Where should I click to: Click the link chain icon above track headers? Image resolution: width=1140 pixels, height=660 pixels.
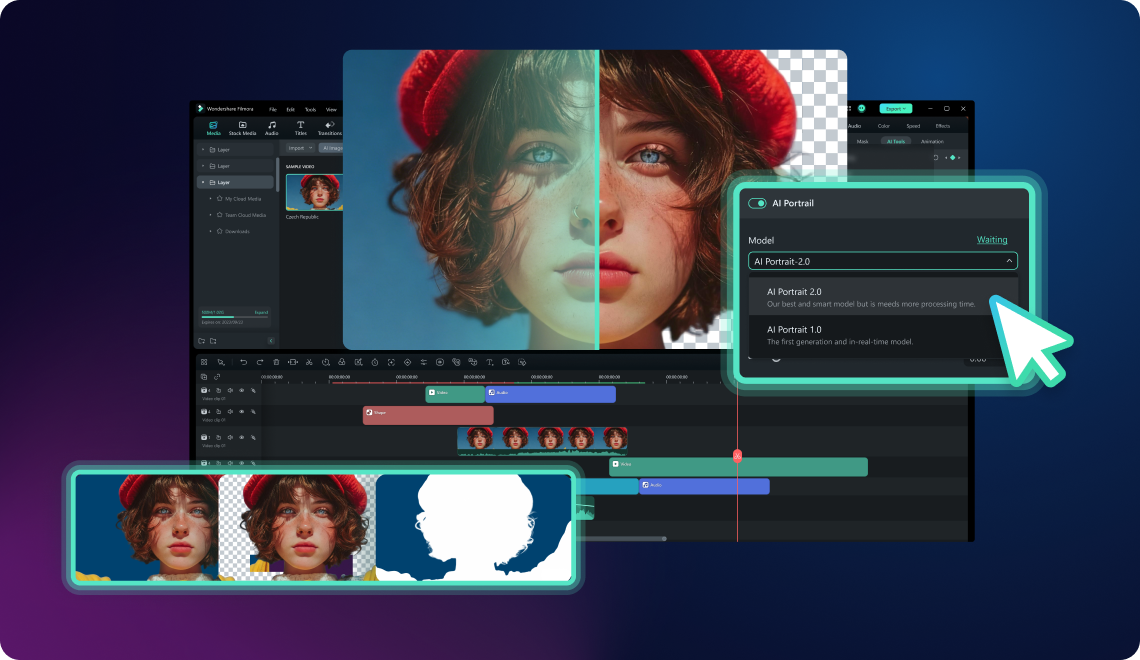pos(217,377)
